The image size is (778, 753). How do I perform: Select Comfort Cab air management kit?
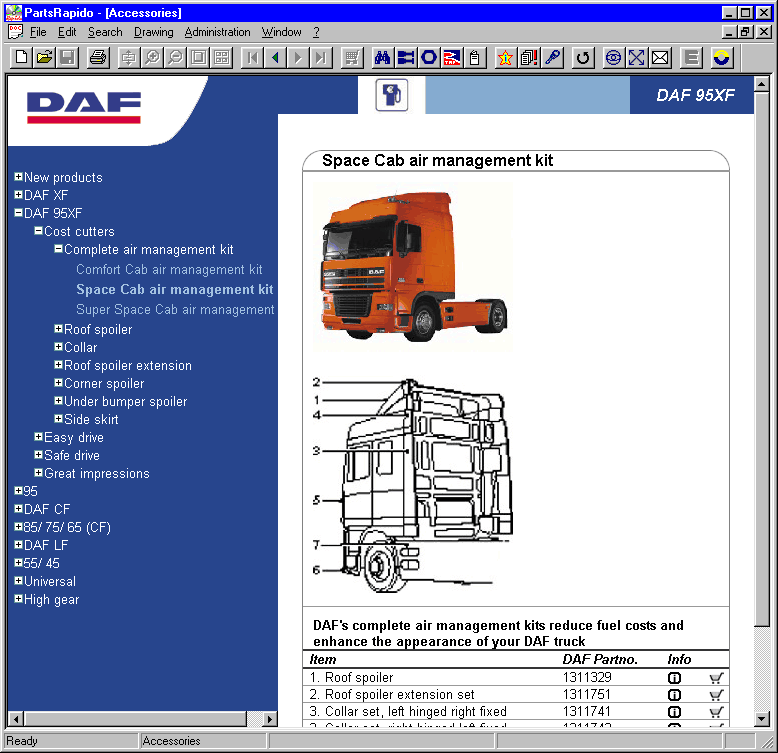[169, 269]
